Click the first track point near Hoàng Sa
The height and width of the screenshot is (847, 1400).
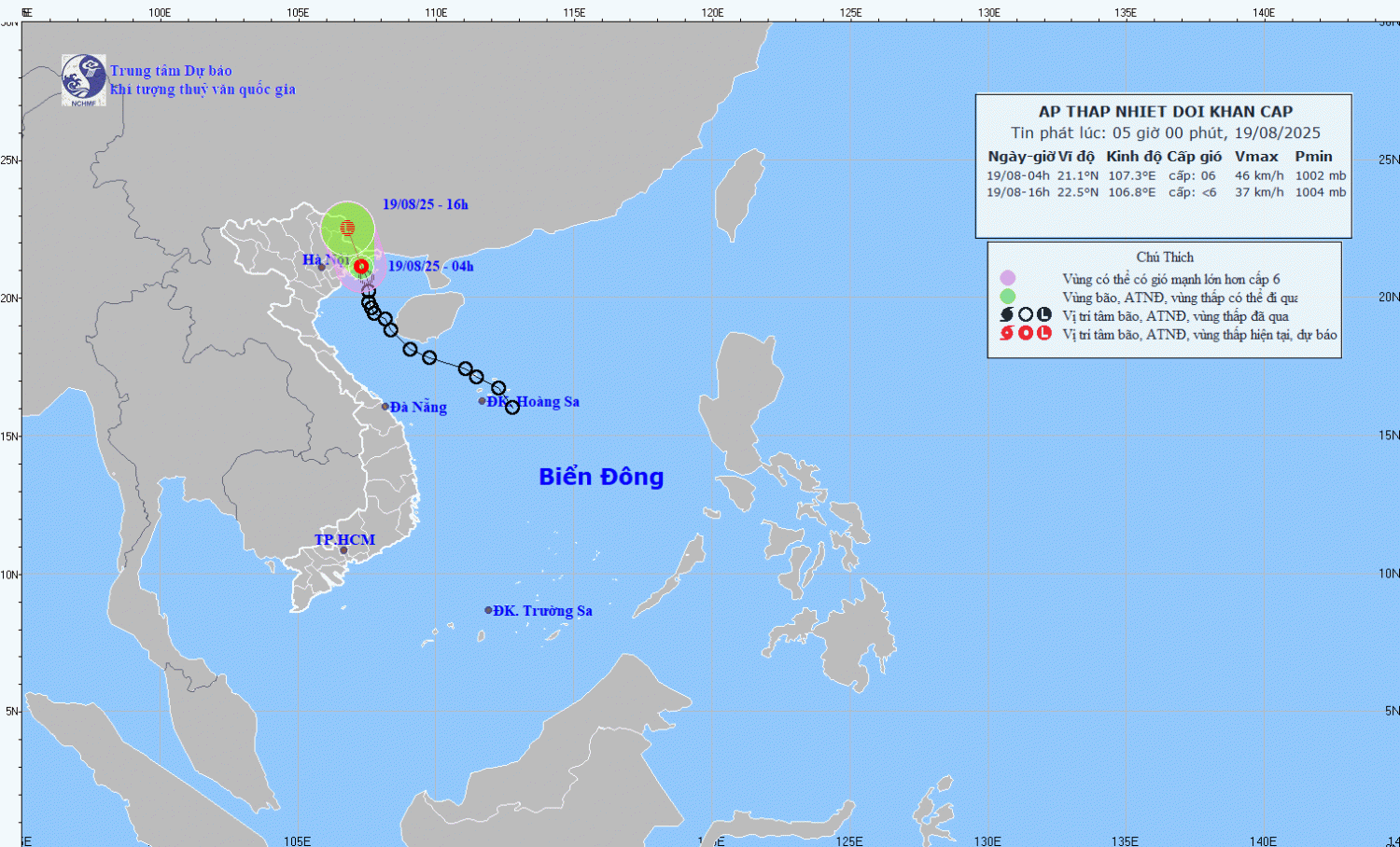click(512, 408)
